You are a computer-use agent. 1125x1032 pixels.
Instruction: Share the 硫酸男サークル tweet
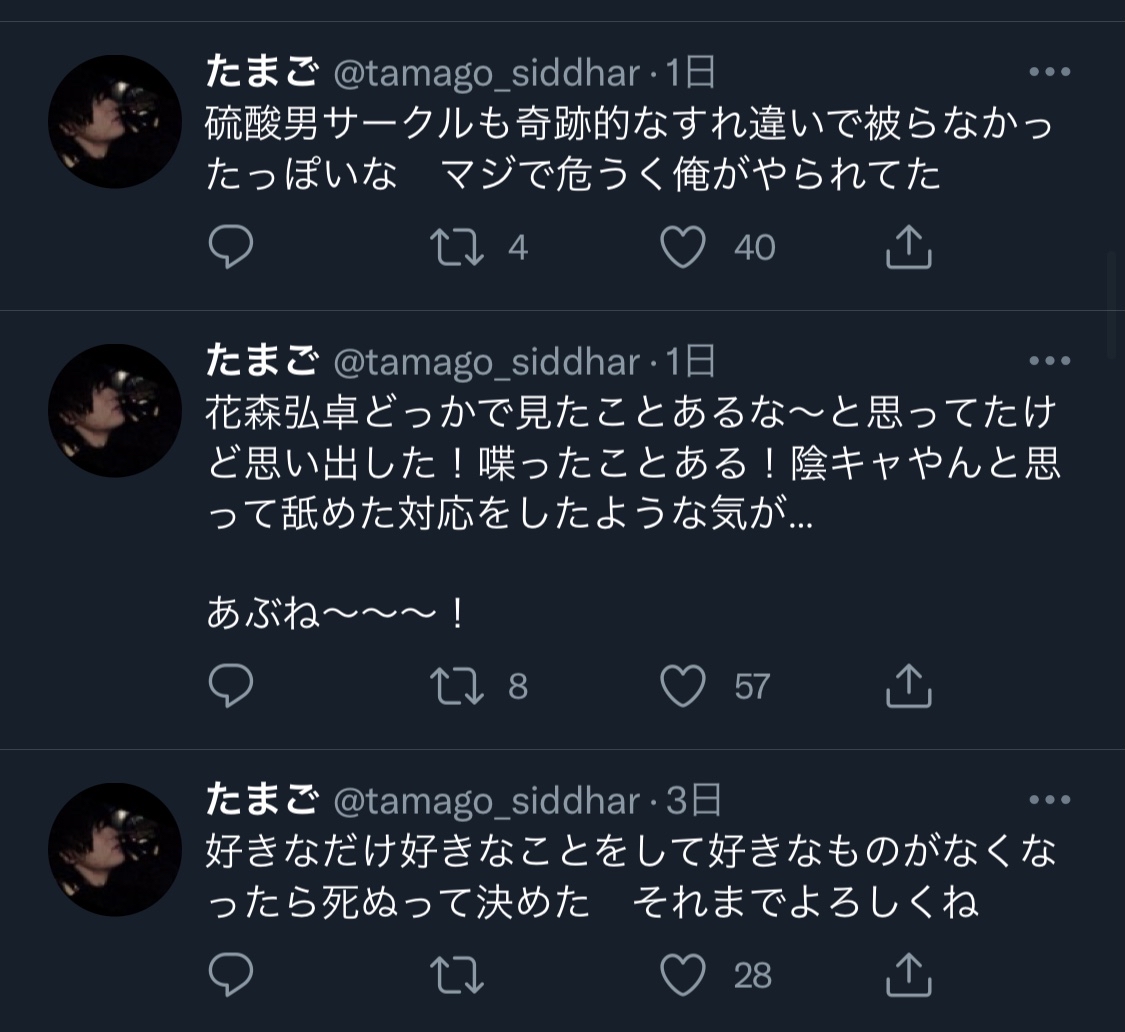click(909, 247)
